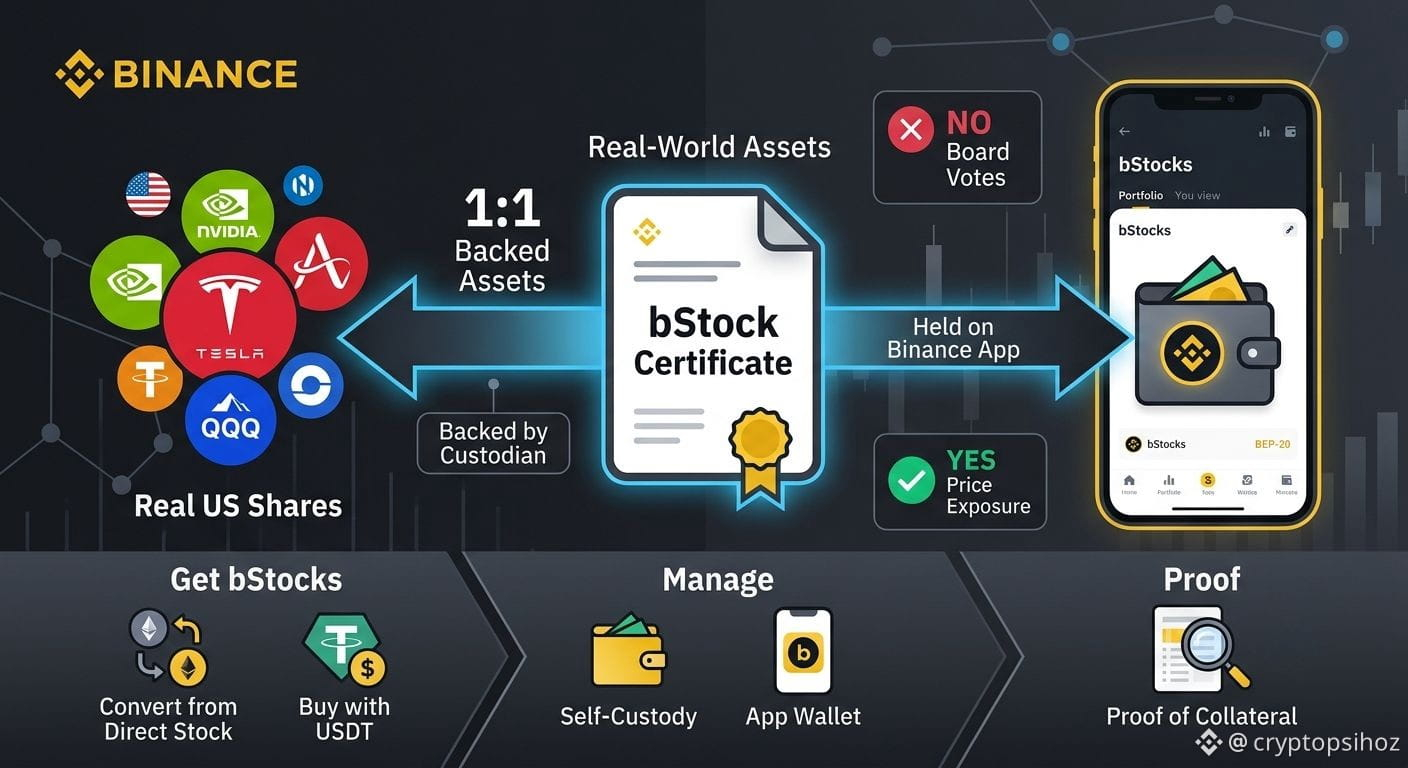Viewport: 1408px width, 768px height.
Task: Click the blue circle C coin icon
Action: click(x=310, y=386)
